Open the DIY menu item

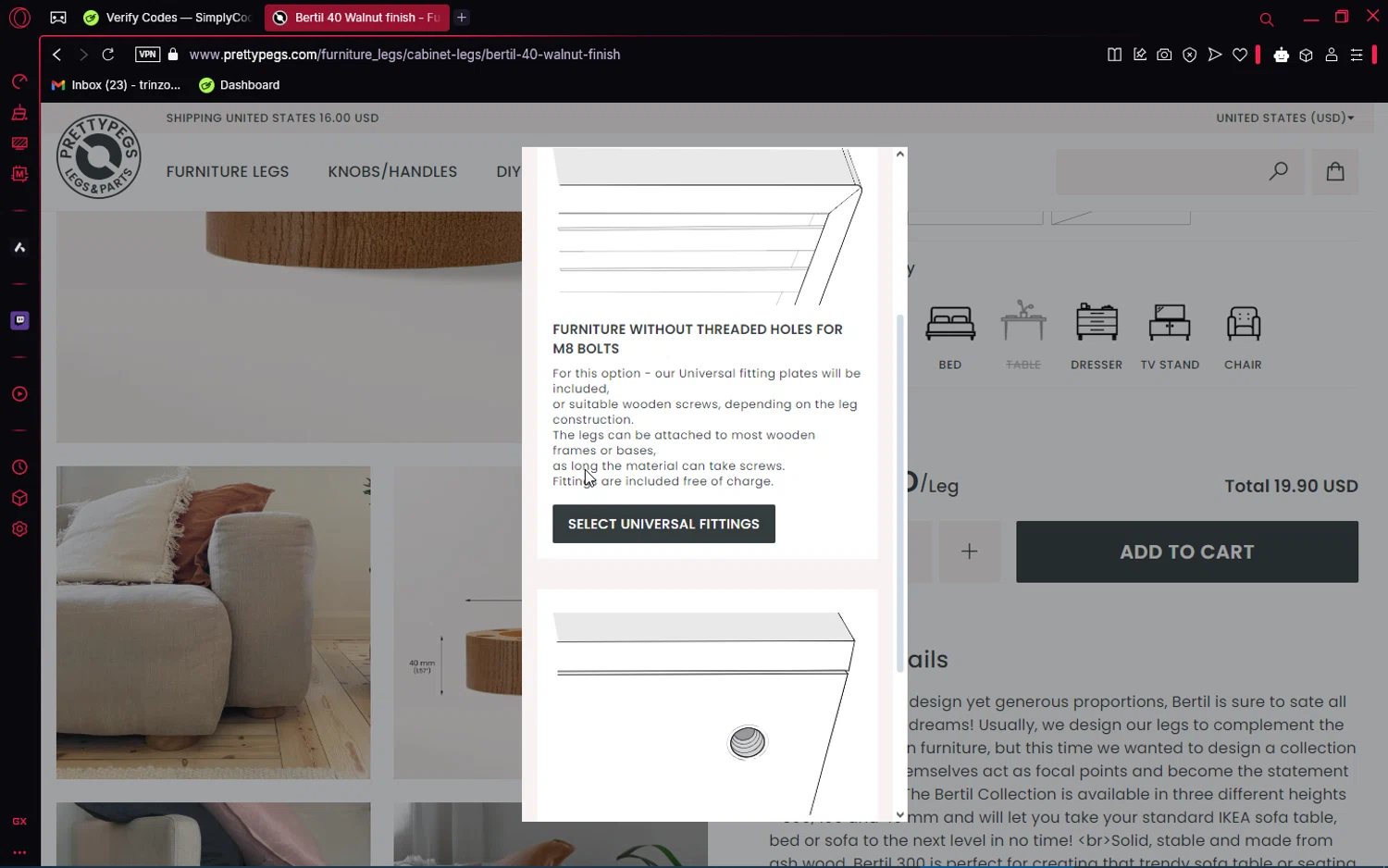pyautogui.click(x=508, y=172)
